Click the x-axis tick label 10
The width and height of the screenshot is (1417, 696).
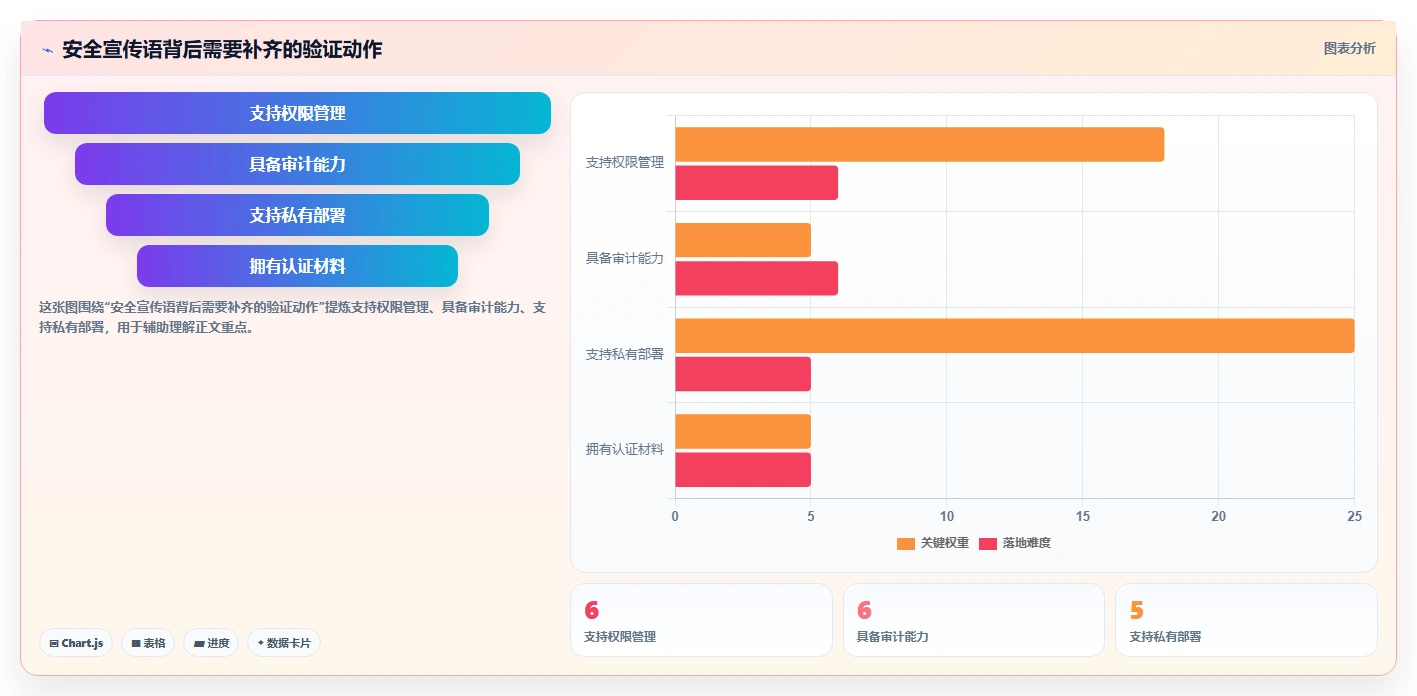(947, 516)
